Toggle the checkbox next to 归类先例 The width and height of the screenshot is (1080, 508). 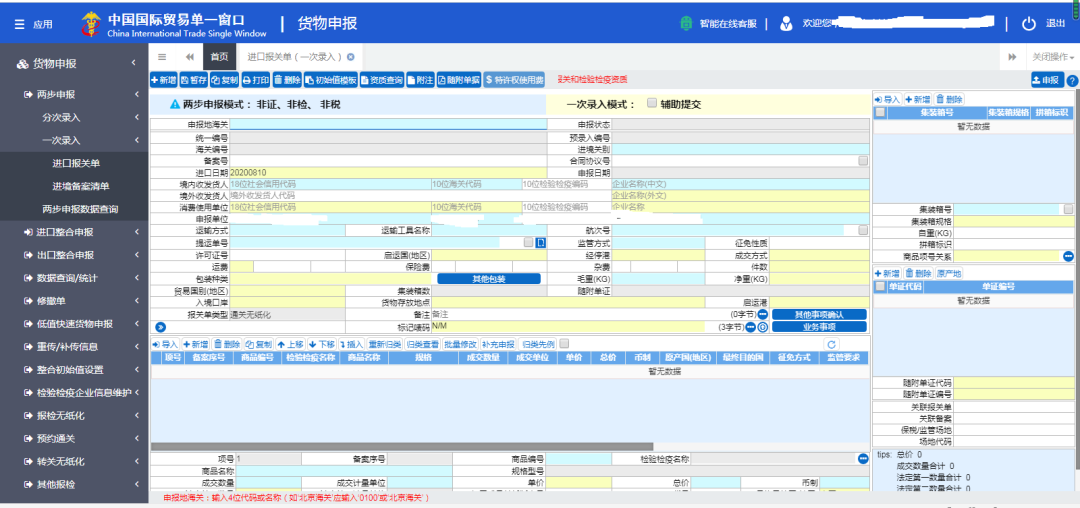pyautogui.click(x=564, y=343)
